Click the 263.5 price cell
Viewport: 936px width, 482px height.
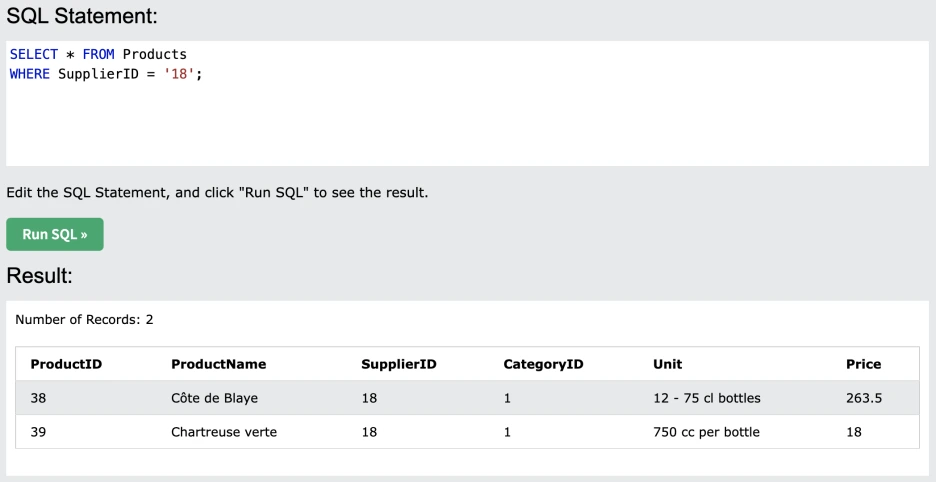[863, 398]
